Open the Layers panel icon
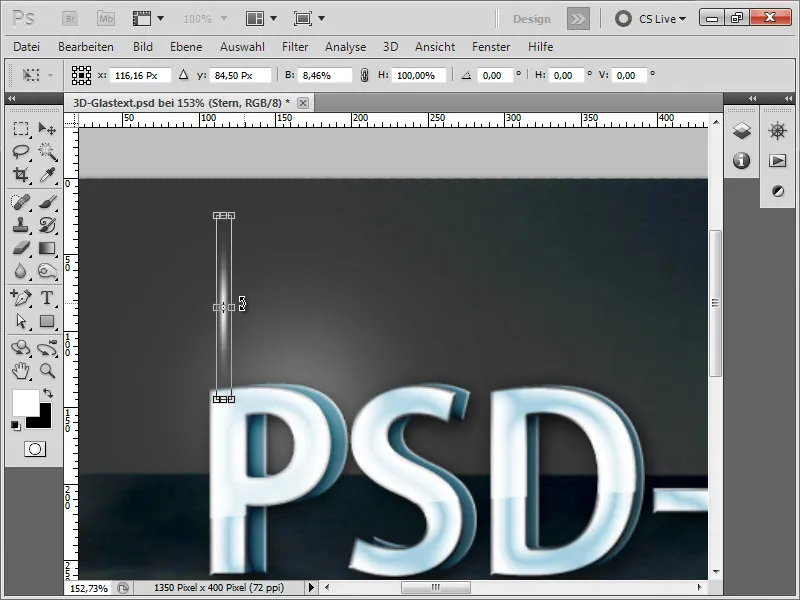The height and width of the screenshot is (600, 800). point(742,131)
